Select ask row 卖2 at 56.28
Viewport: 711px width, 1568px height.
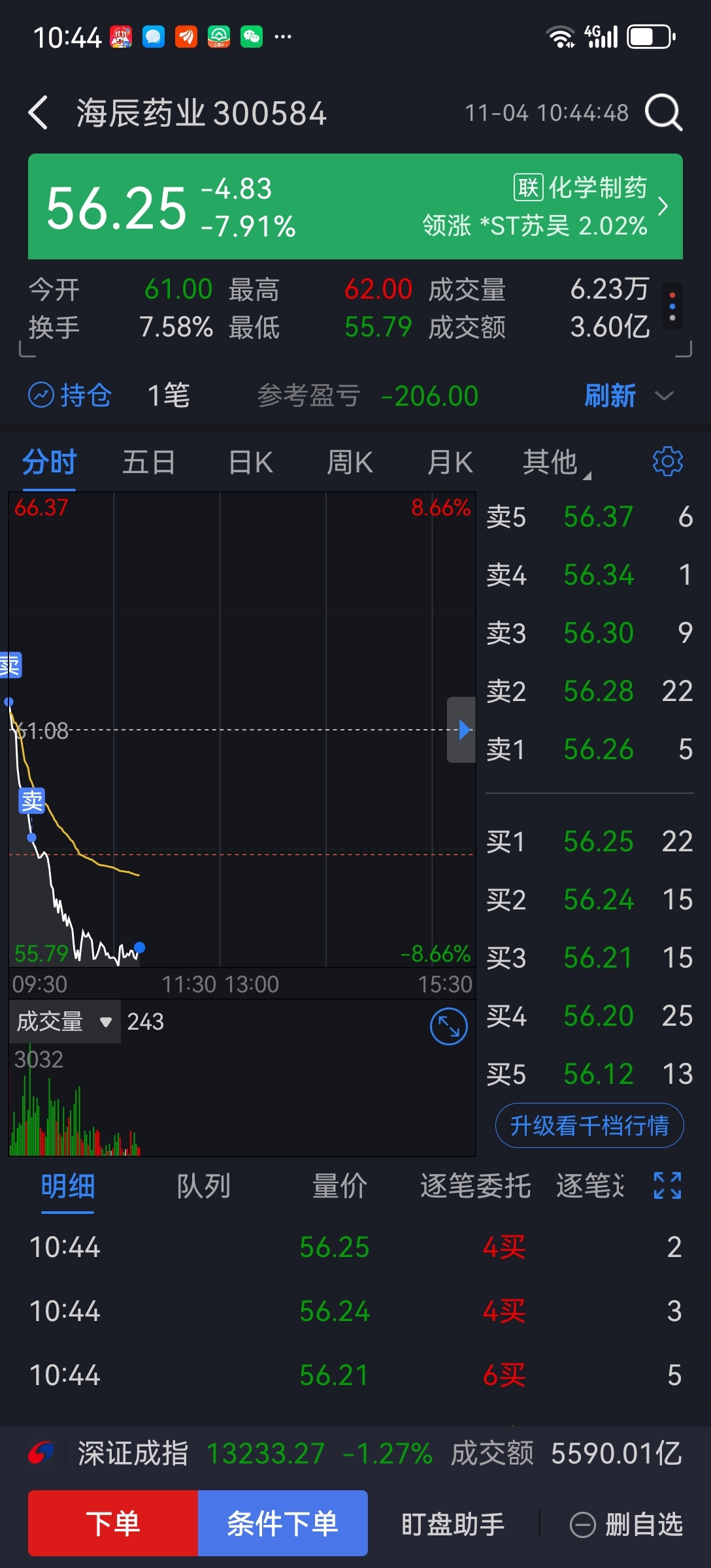coord(589,691)
